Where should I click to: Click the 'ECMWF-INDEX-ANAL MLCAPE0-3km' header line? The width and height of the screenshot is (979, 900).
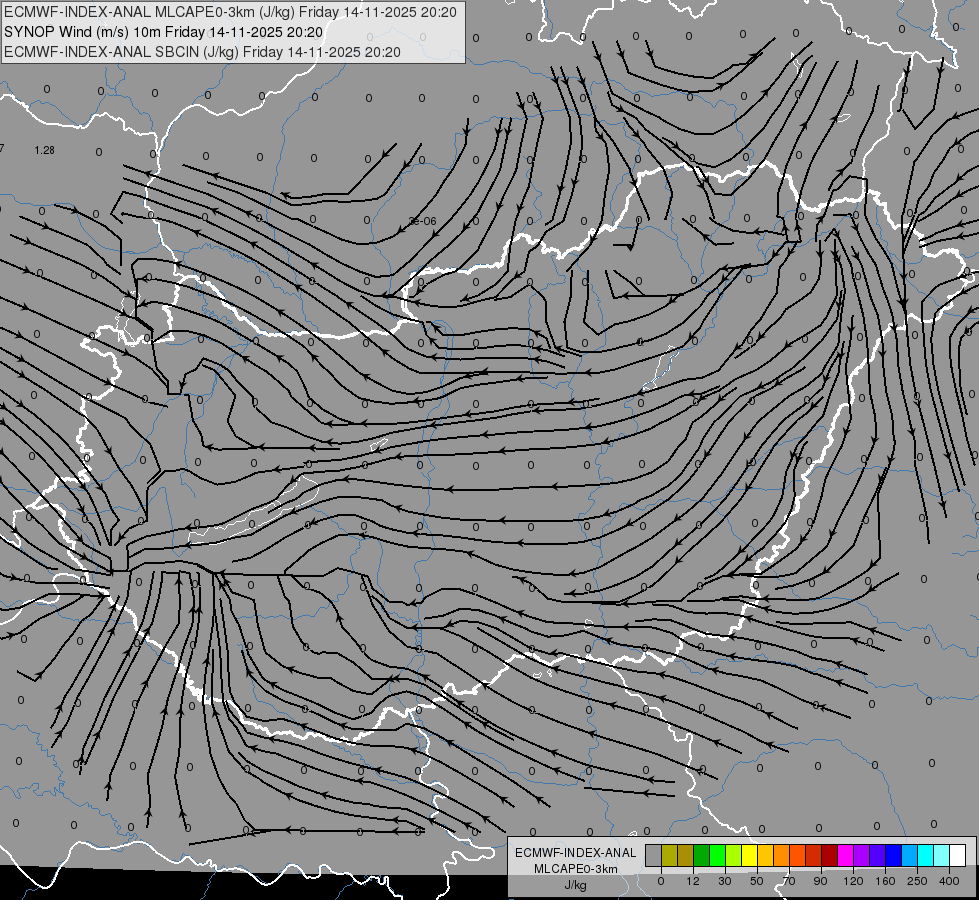[230, 12]
